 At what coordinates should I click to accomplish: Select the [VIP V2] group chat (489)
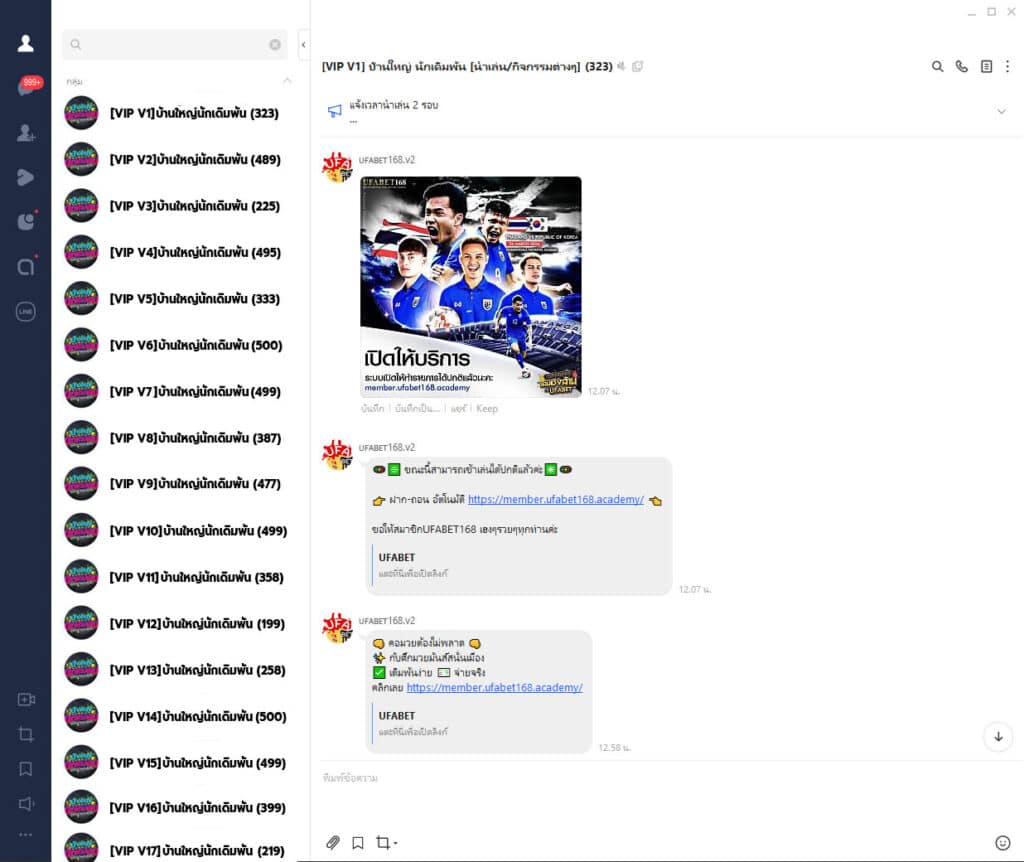click(x=179, y=159)
